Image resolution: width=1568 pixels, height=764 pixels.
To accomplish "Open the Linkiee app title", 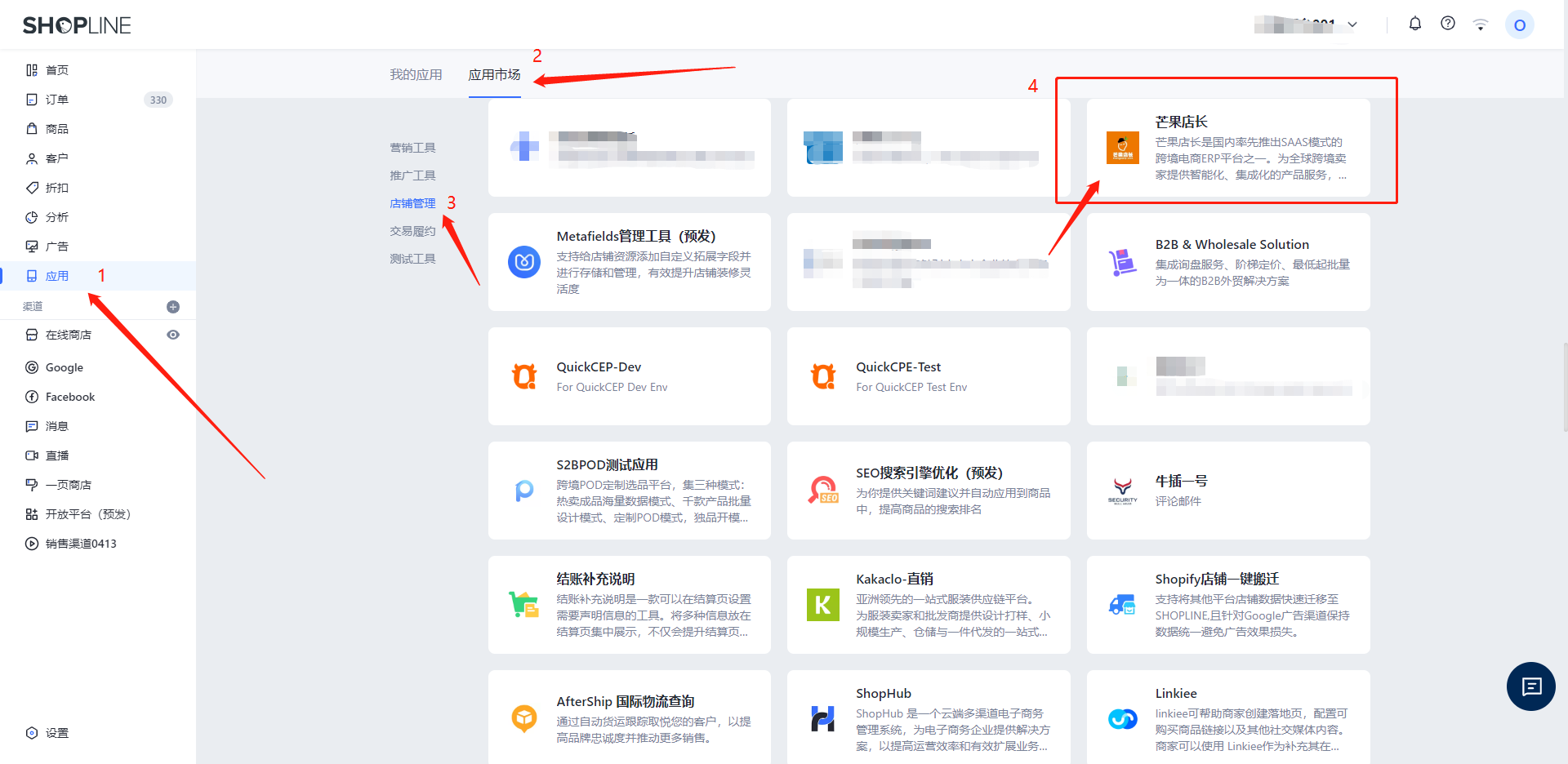I will tap(1176, 693).
